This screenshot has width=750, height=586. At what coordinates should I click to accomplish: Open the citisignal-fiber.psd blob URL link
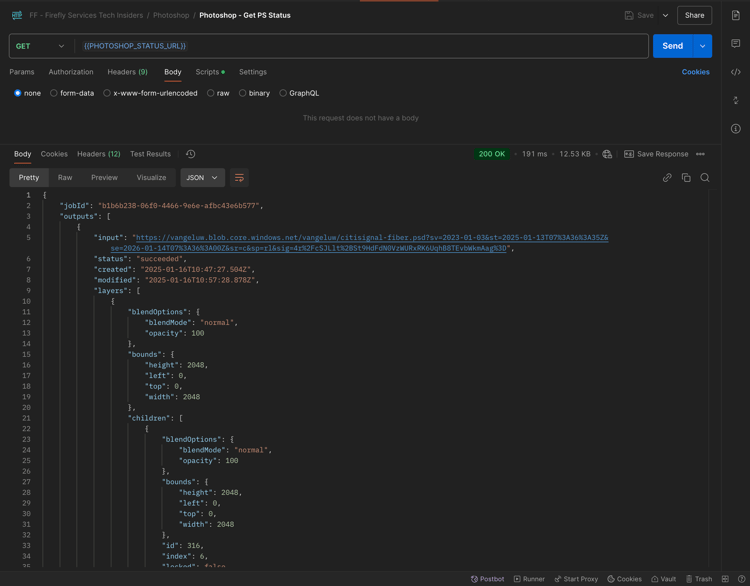point(359,243)
